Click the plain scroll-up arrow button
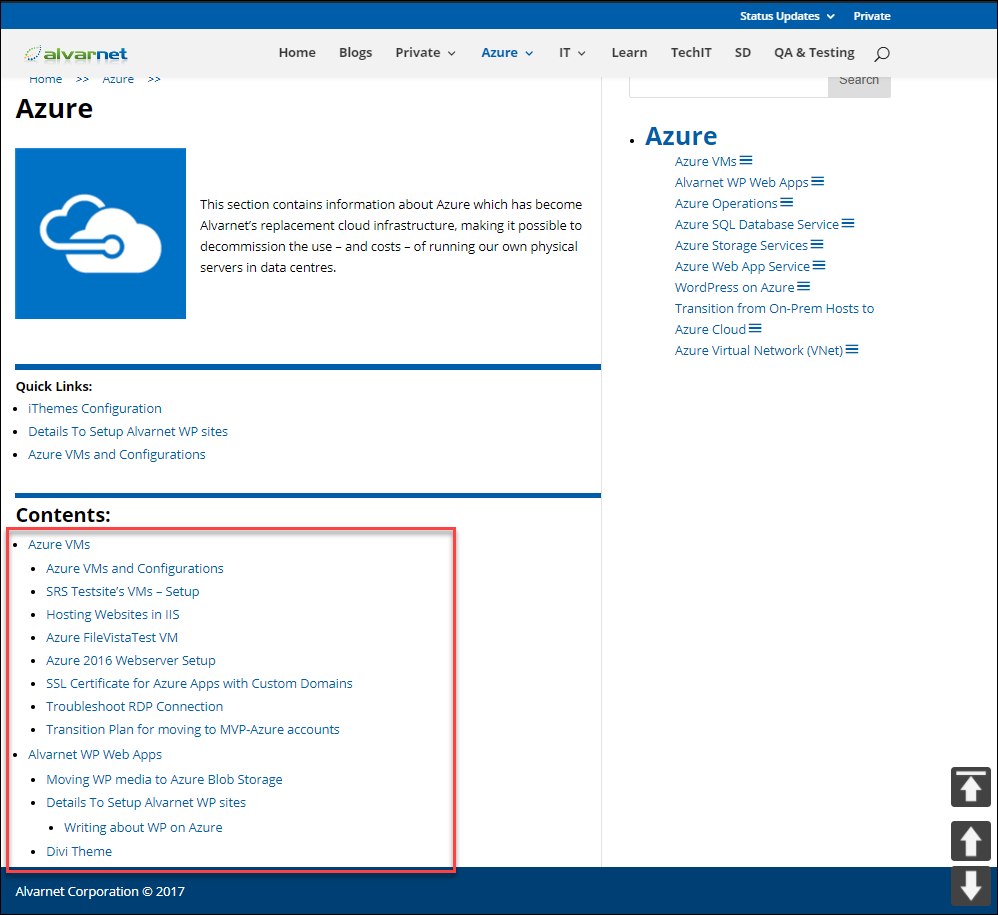 tap(971, 841)
